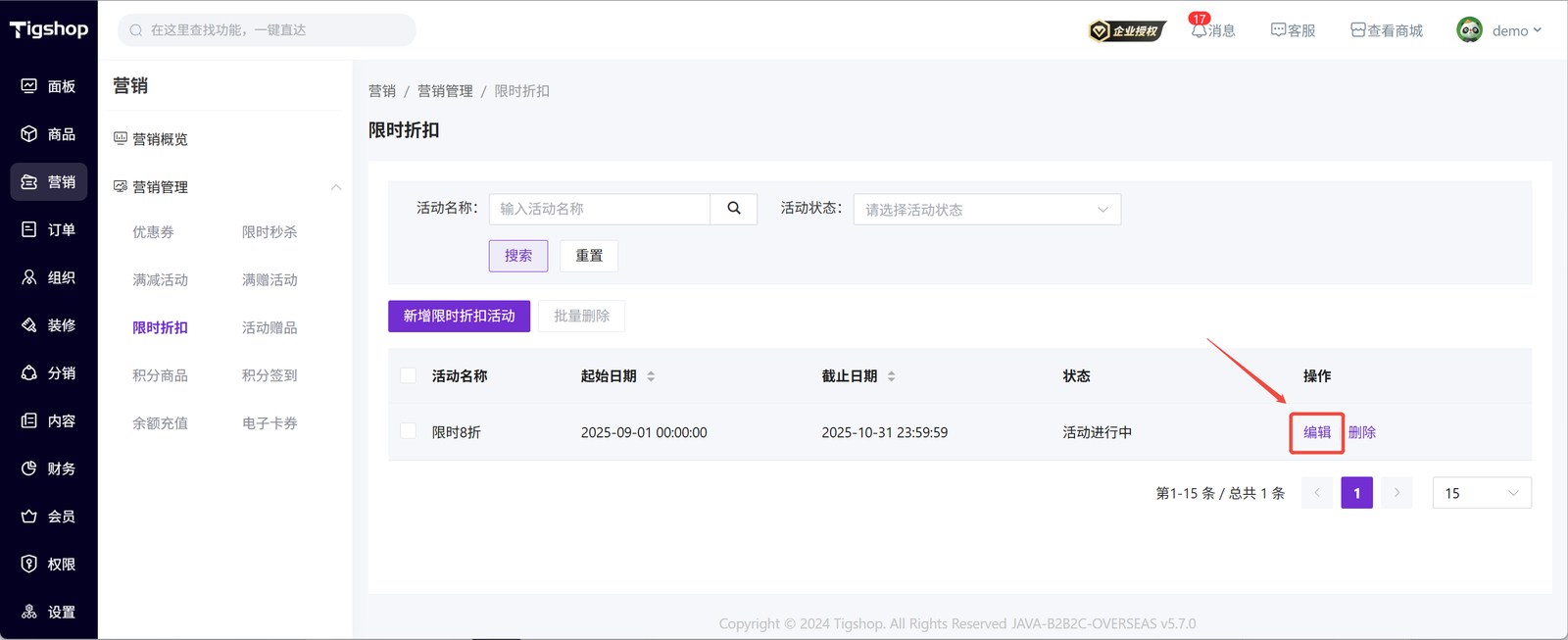Tick the 限时8折 row checkbox
The height and width of the screenshot is (640, 1568).
(409, 431)
